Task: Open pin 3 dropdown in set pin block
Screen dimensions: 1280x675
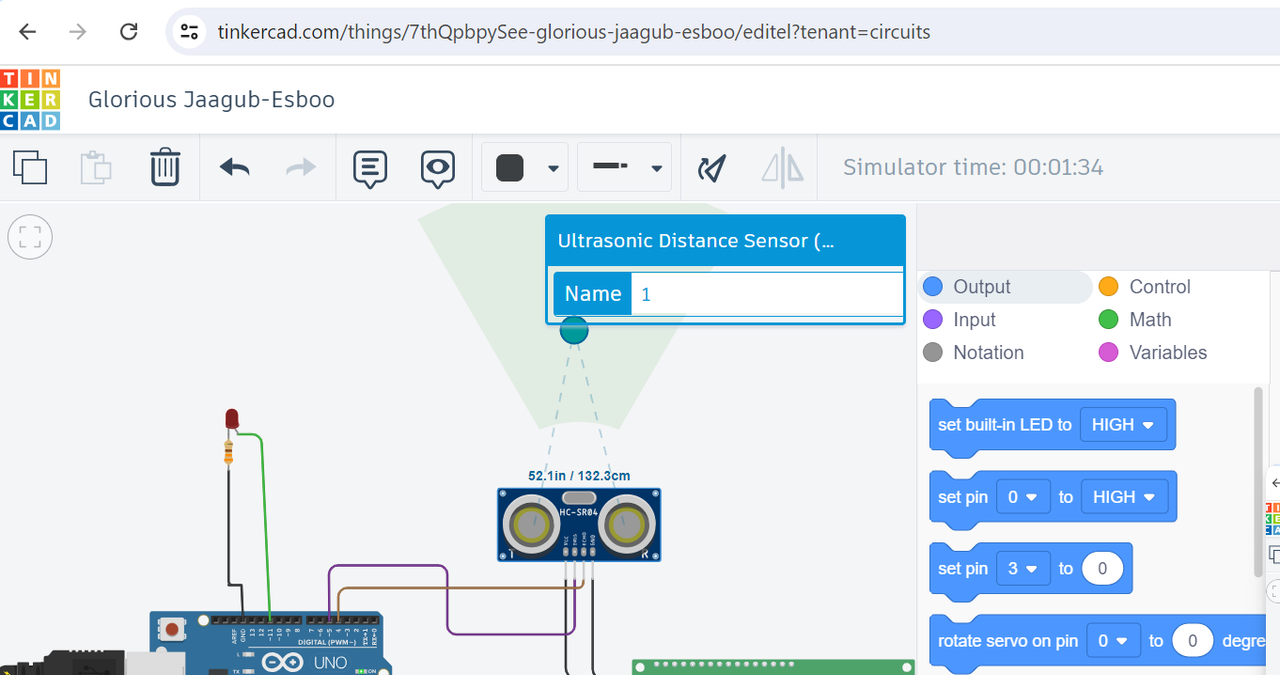Action: tap(1023, 569)
